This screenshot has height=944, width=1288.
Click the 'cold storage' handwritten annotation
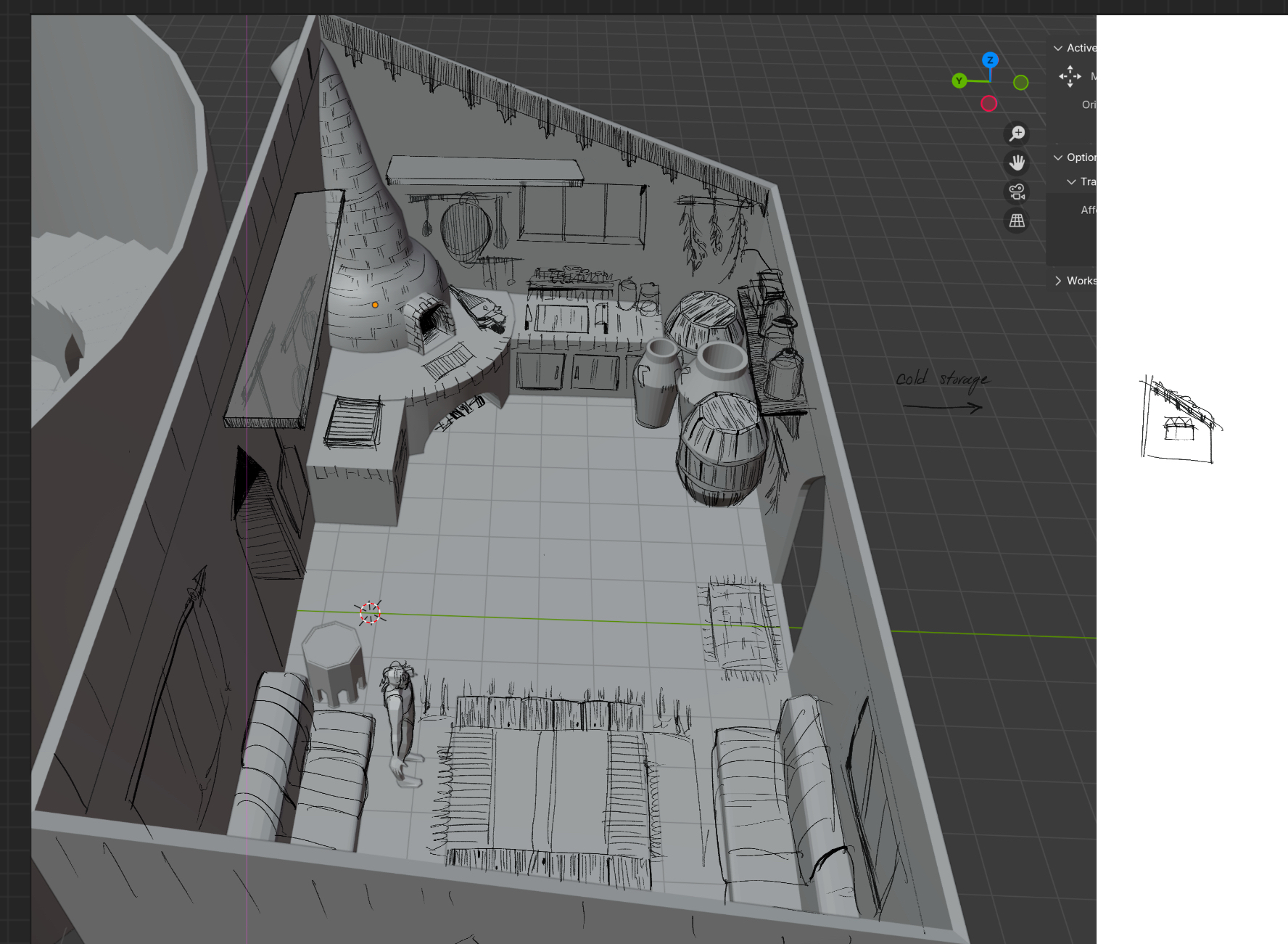tap(941, 379)
